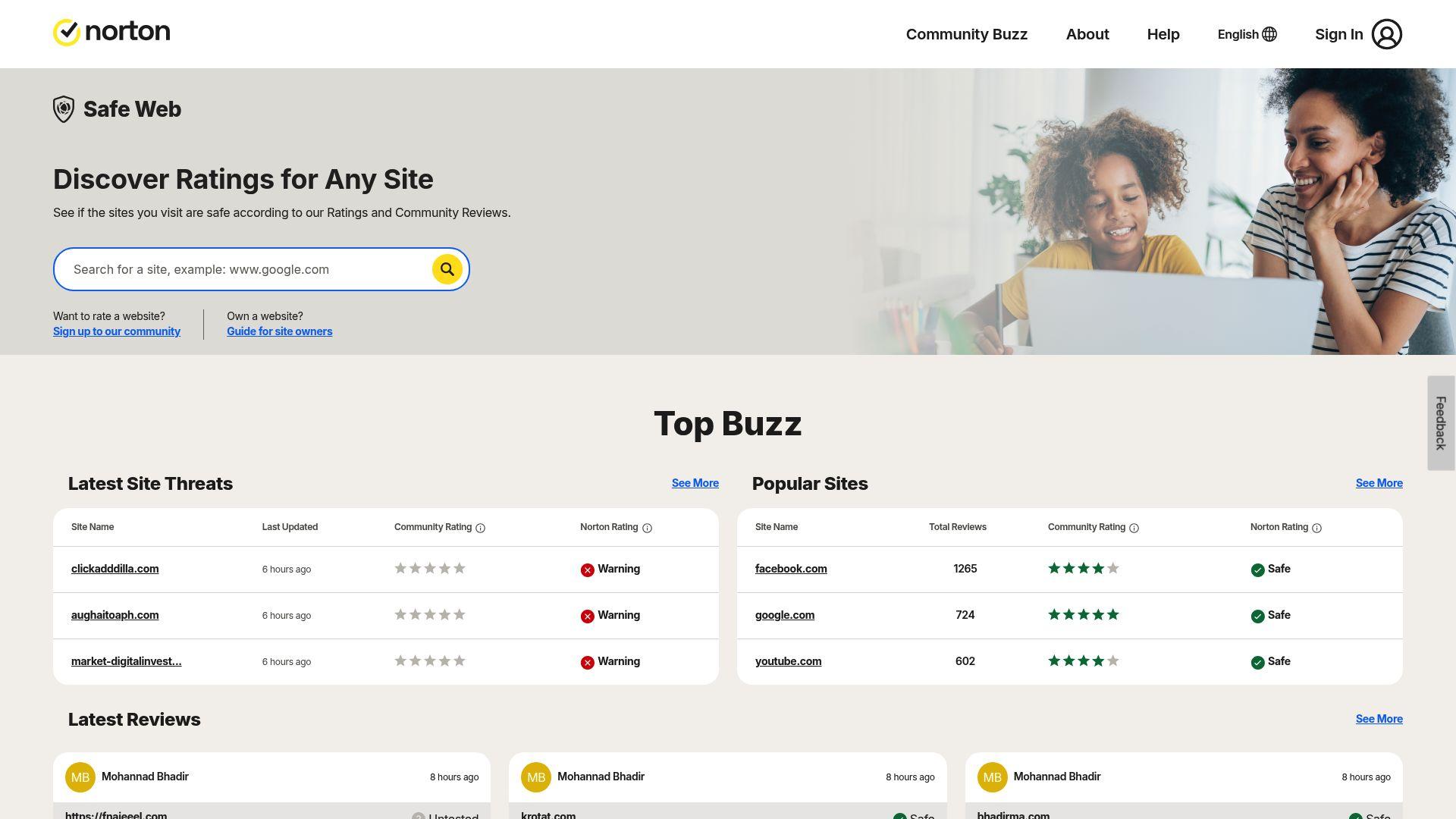Click the info icon beside Norton Rating
1456x819 pixels.
point(647,529)
